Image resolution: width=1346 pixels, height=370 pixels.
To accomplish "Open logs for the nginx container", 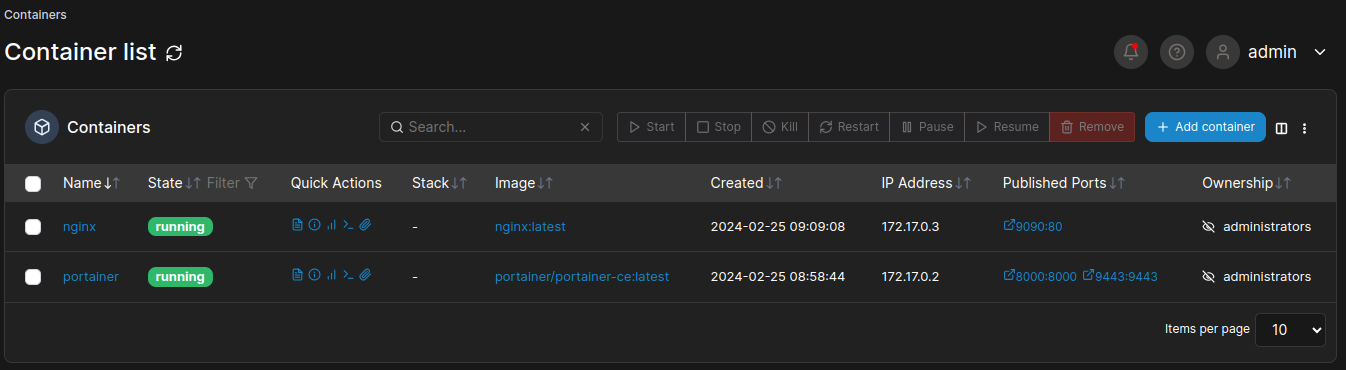I will (297, 225).
